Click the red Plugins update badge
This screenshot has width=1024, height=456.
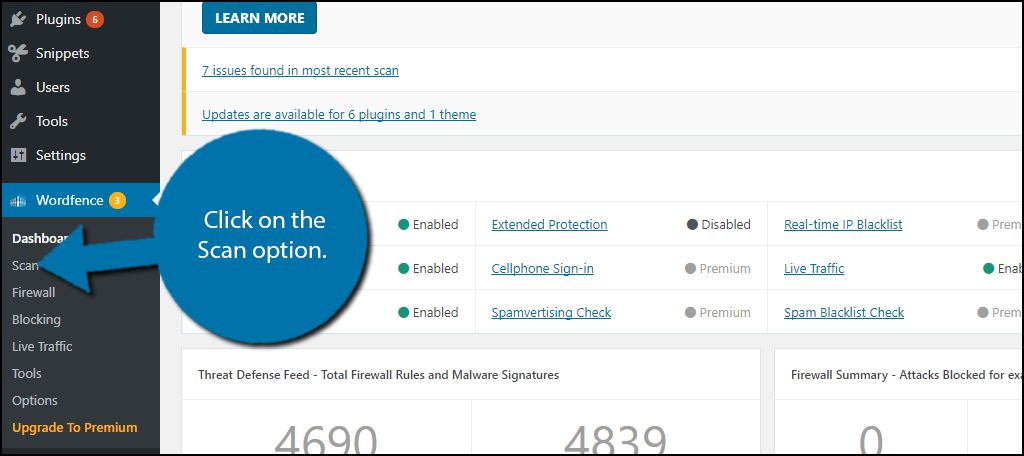coord(95,20)
